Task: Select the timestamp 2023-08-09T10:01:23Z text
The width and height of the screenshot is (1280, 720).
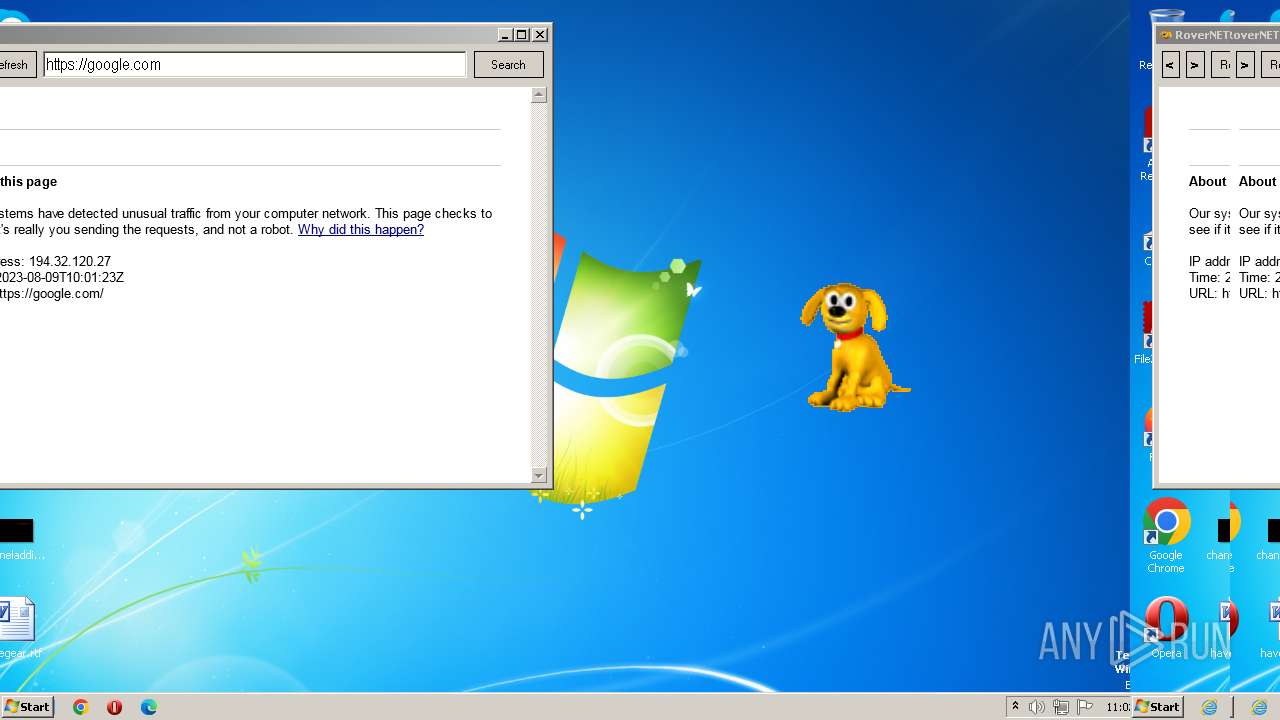Action: click(x=62, y=277)
